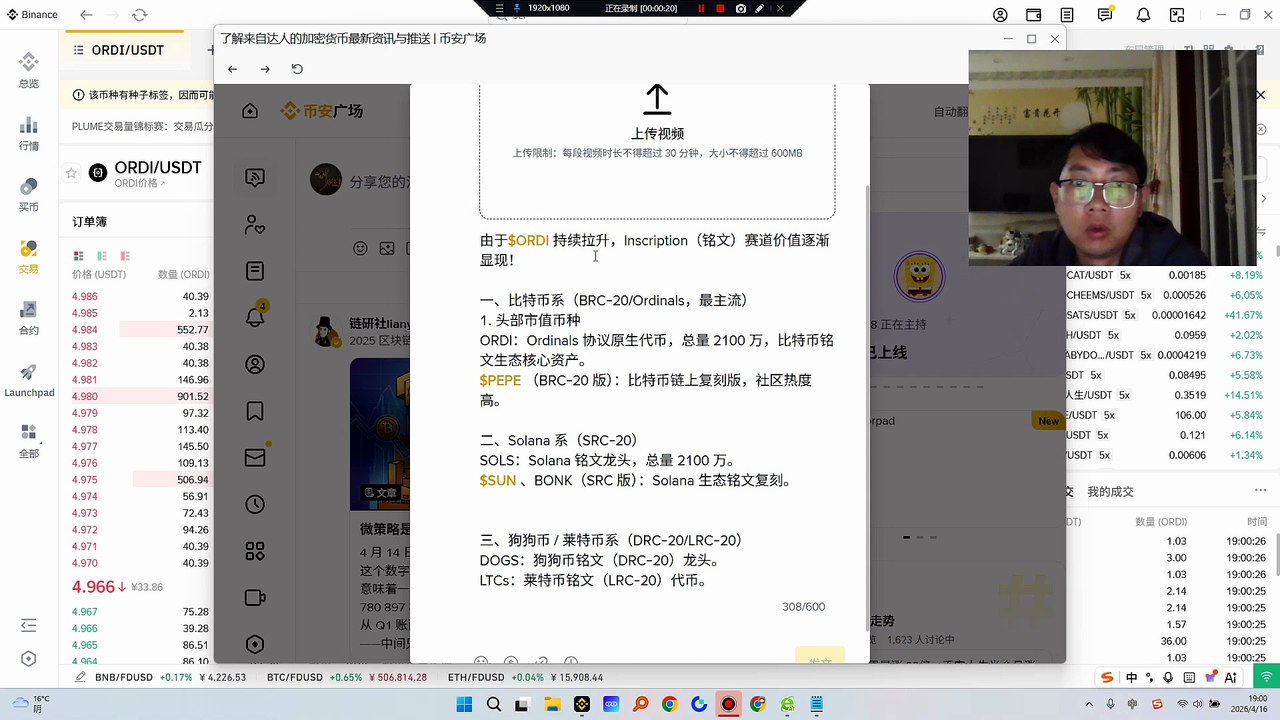Image resolution: width=1280 pixels, height=720 pixels.
Task: Open Google Chrome from the taskbar
Action: (x=669, y=705)
